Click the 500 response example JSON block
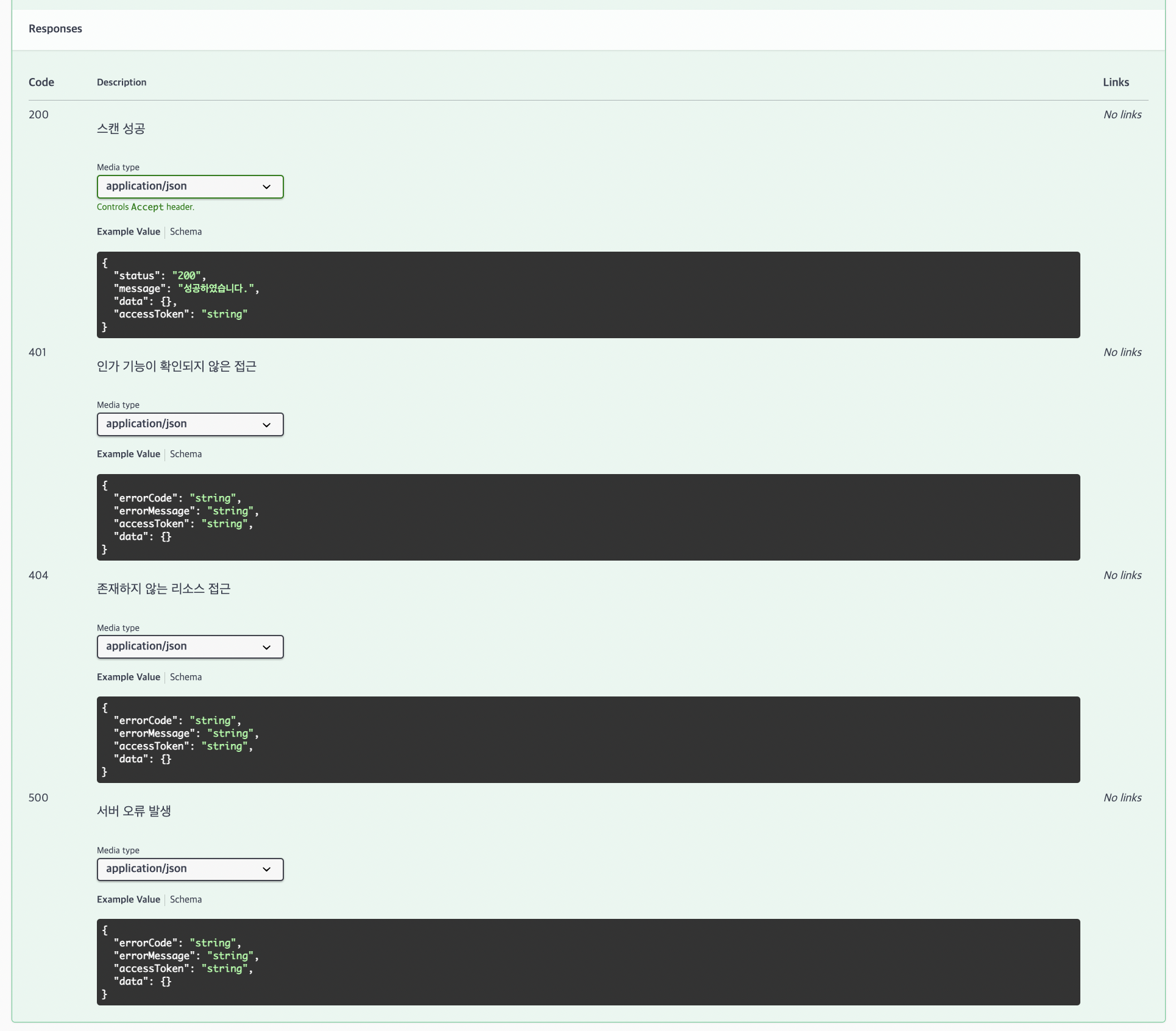The image size is (1176, 1031). click(x=588, y=962)
